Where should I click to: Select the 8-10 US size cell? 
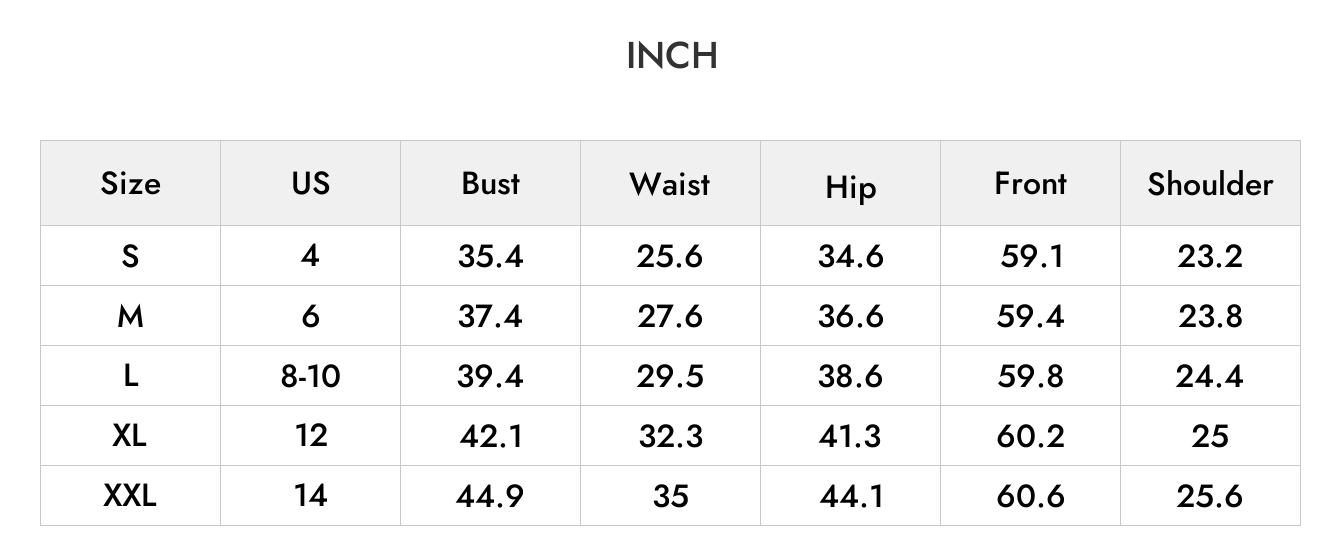(x=310, y=376)
